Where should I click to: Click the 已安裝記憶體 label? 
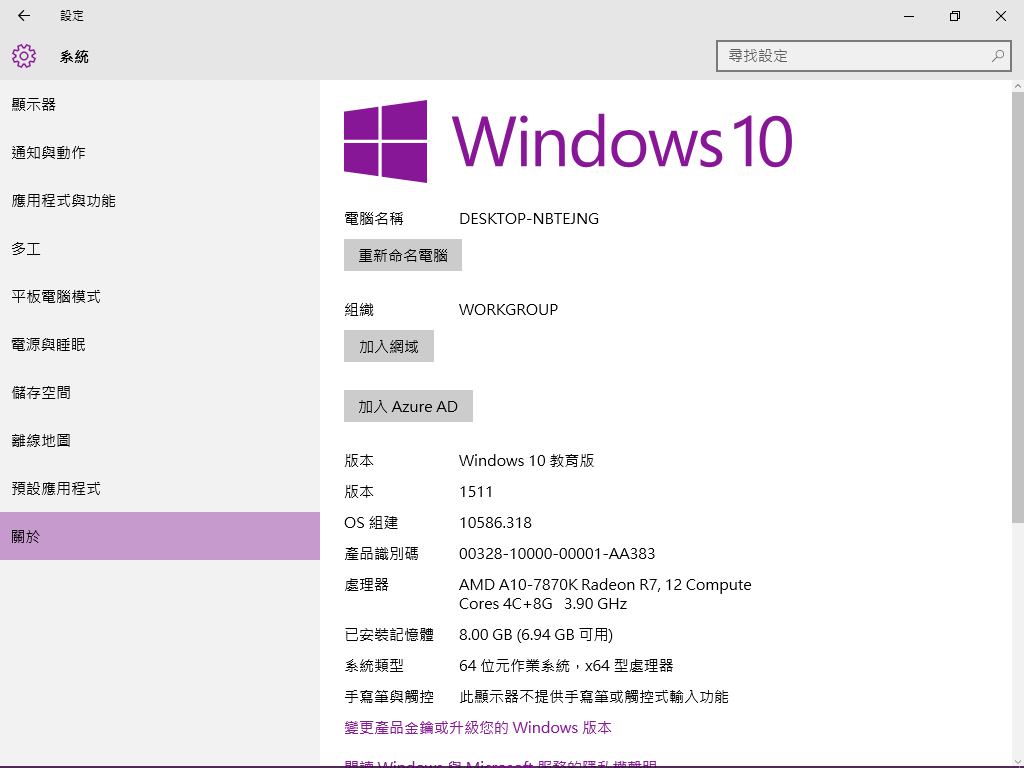tap(389, 635)
